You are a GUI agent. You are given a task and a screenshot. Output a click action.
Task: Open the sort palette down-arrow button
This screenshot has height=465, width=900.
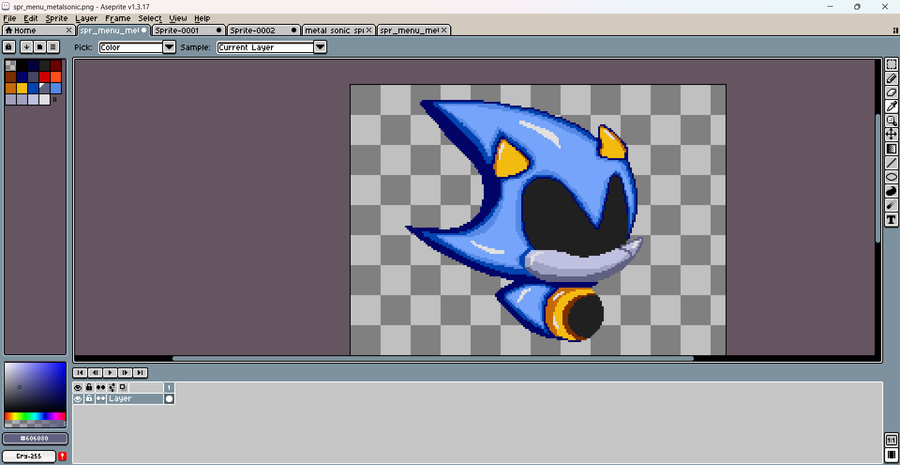click(x=26, y=46)
